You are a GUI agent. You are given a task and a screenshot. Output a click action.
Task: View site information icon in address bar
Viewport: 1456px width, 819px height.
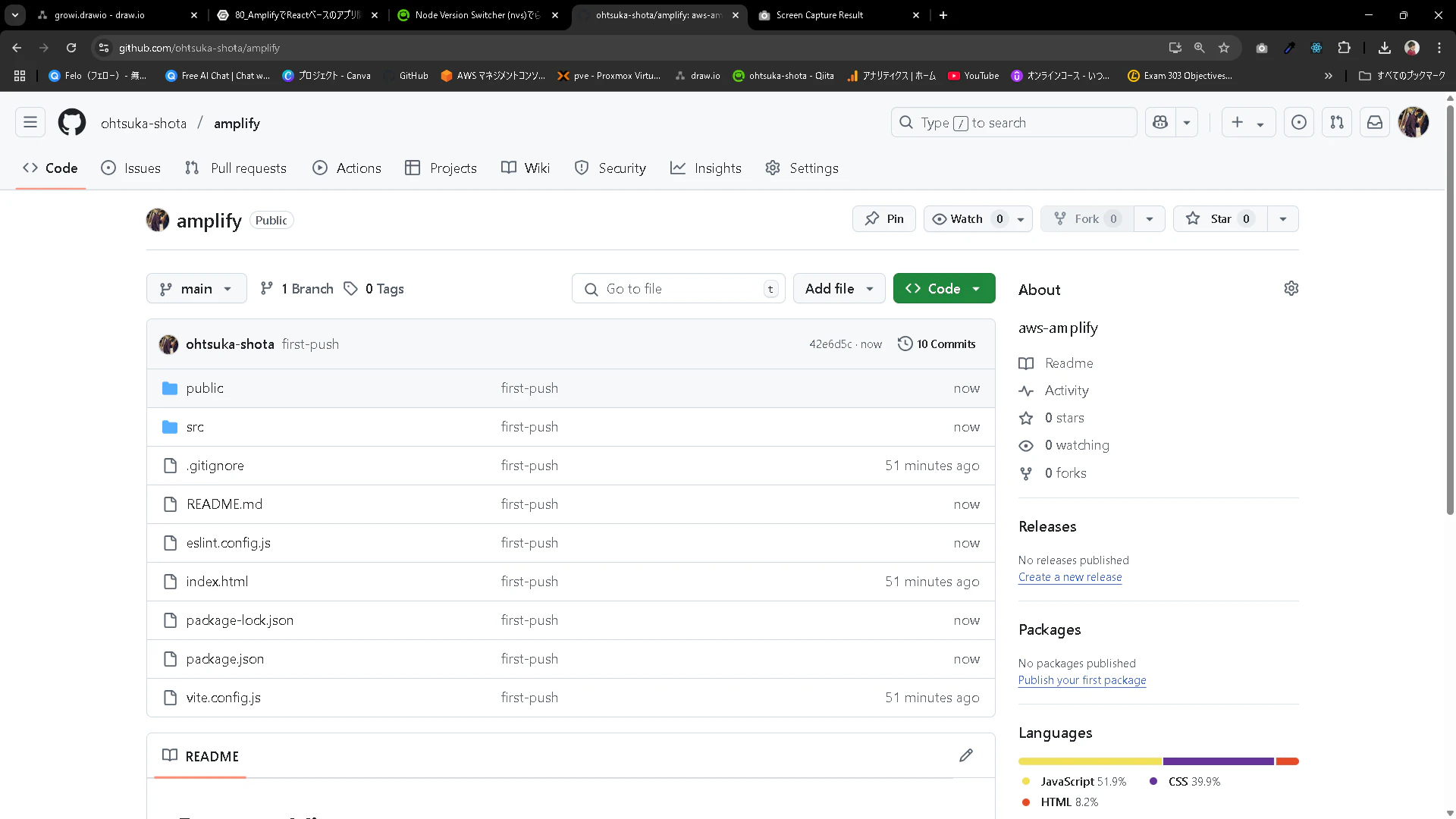(x=104, y=48)
